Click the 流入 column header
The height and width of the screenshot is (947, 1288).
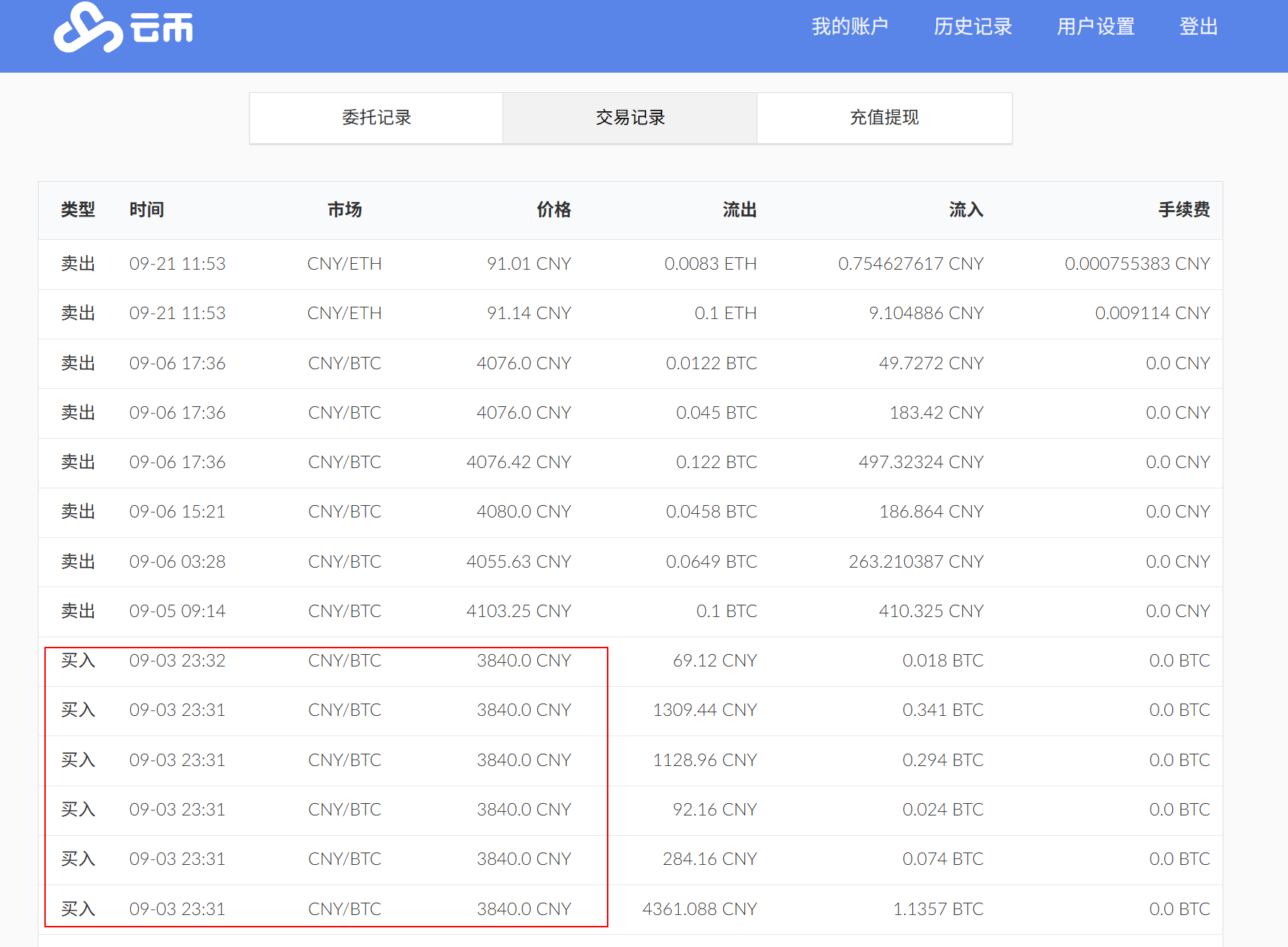(x=966, y=210)
